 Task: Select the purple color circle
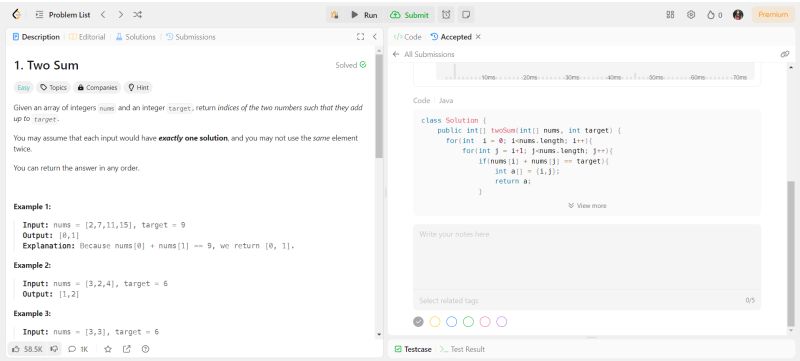[x=502, y=322]
